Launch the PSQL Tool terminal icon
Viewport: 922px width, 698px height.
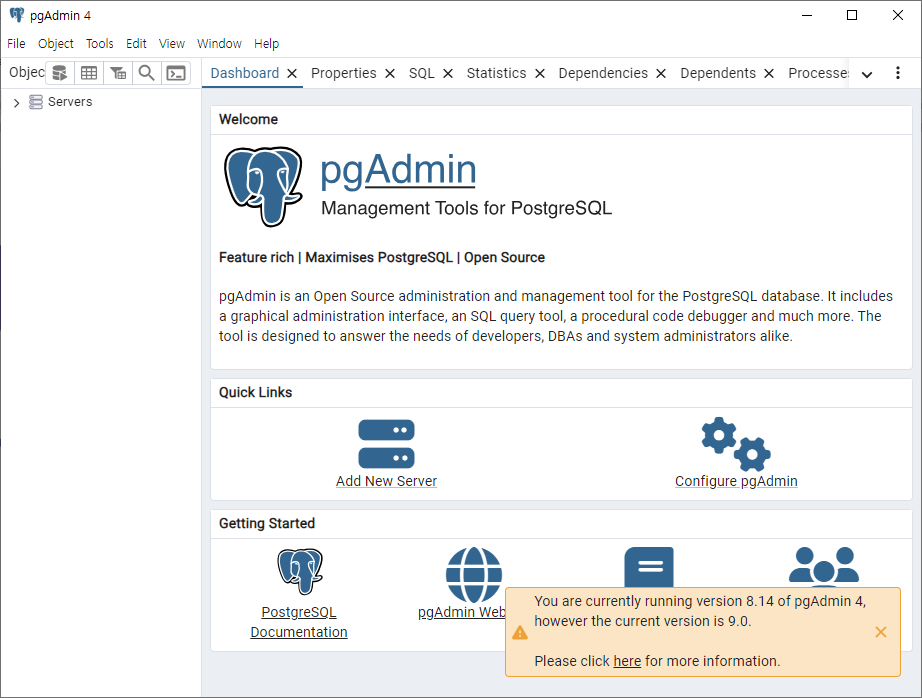pos(176,73)
